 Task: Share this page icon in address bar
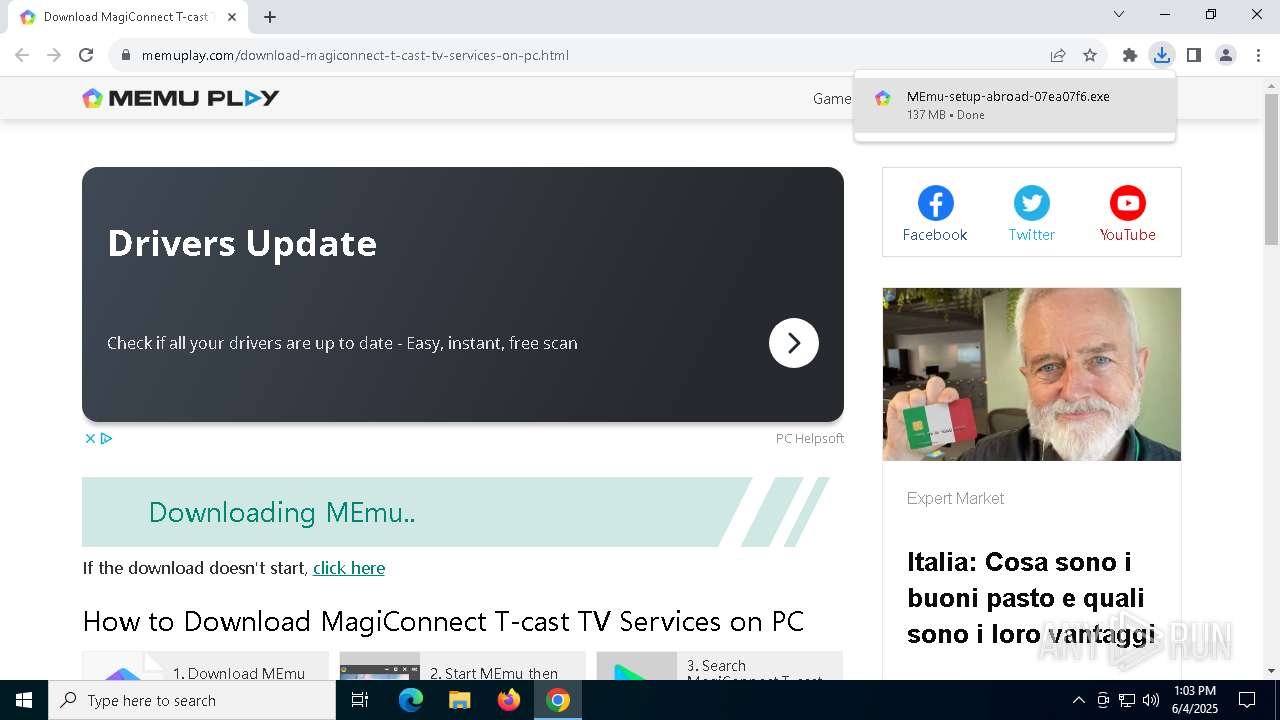click(x=1058, y=55)
